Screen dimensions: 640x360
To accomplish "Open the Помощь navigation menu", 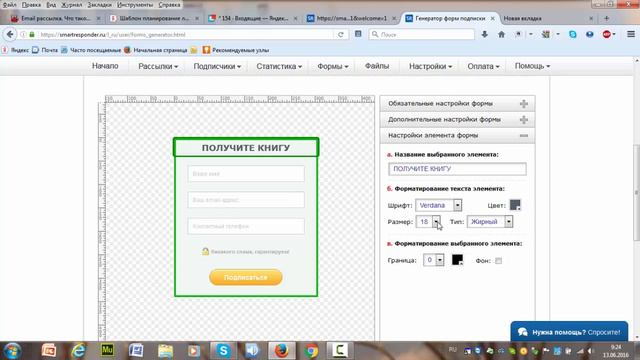I will pyautogui.click(x=532, y=66).
